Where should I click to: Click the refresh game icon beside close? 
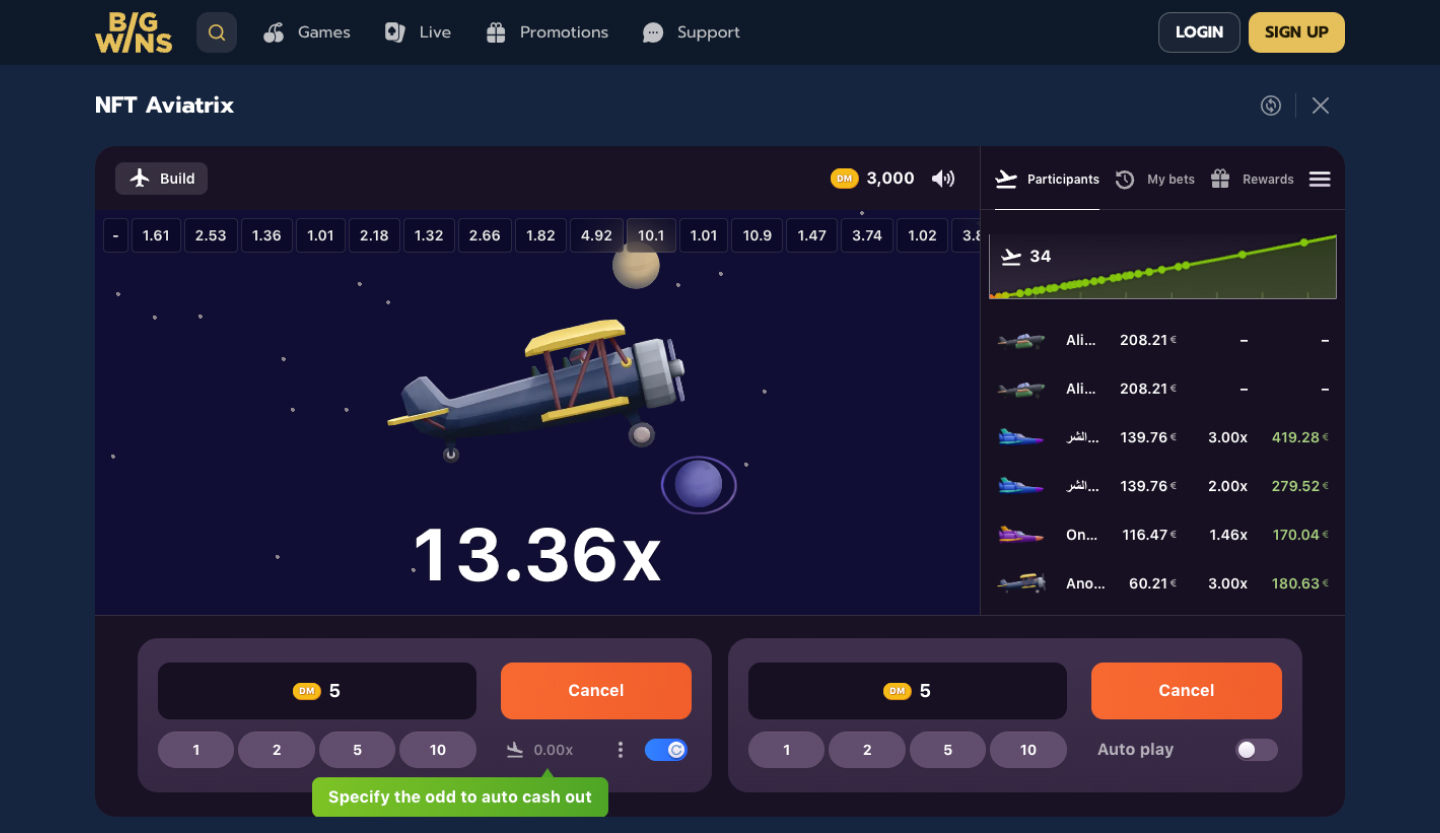click(1270, 106)
